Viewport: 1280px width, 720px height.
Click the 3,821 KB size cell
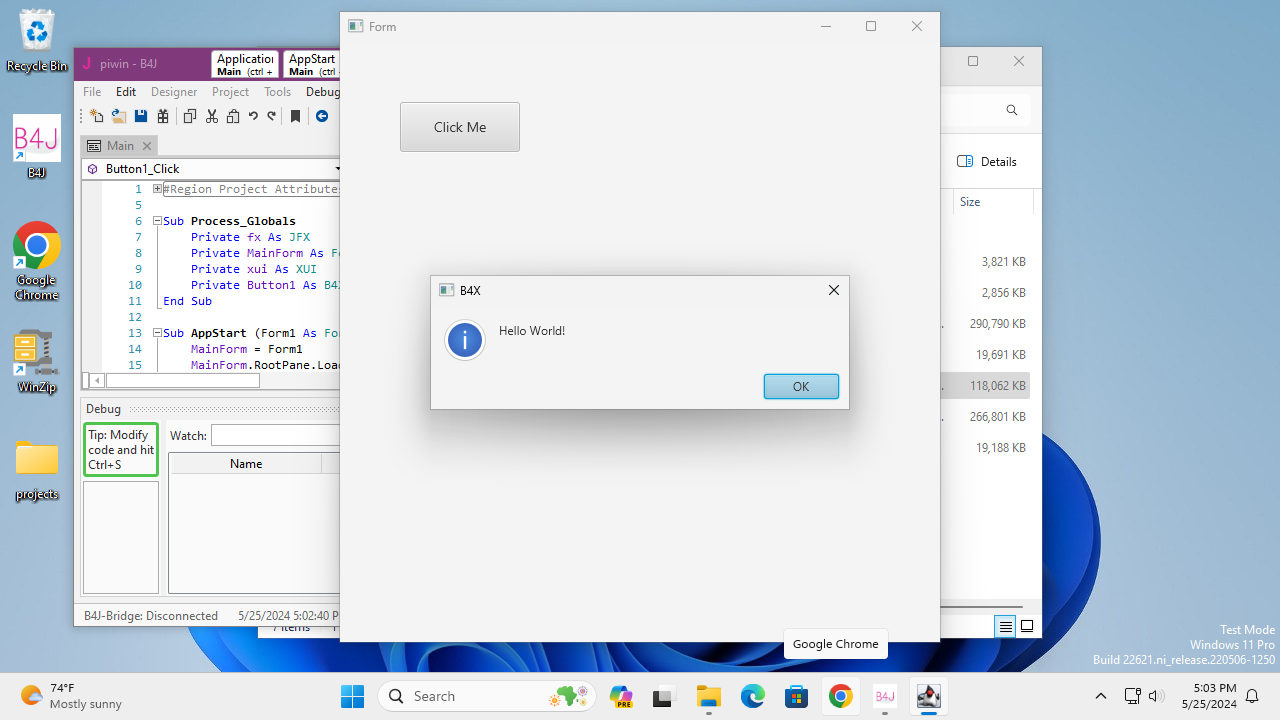[1004, 262]
